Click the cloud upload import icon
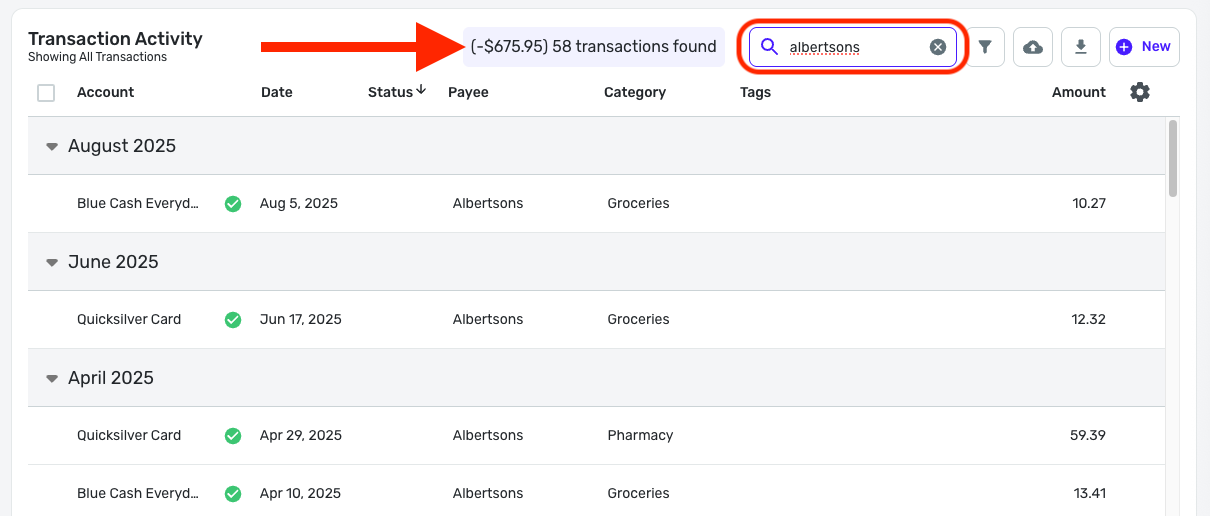The height and width of the screenshot is (516, 1210). pyautogui.click(x=1033, y=47)
